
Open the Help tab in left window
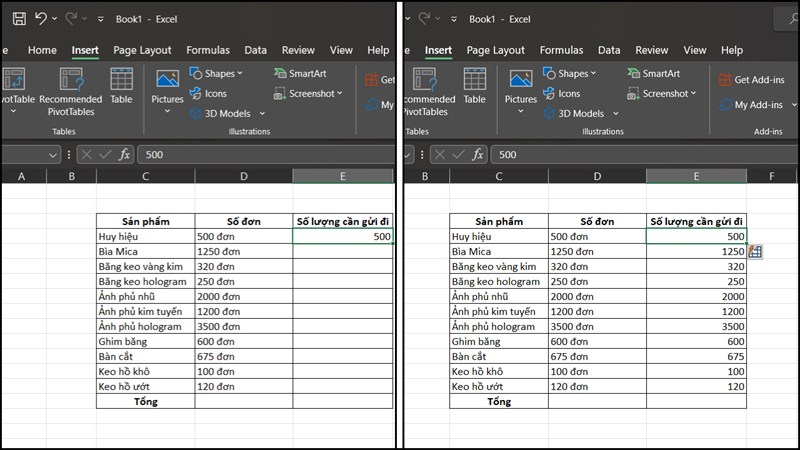coord(378,50)
